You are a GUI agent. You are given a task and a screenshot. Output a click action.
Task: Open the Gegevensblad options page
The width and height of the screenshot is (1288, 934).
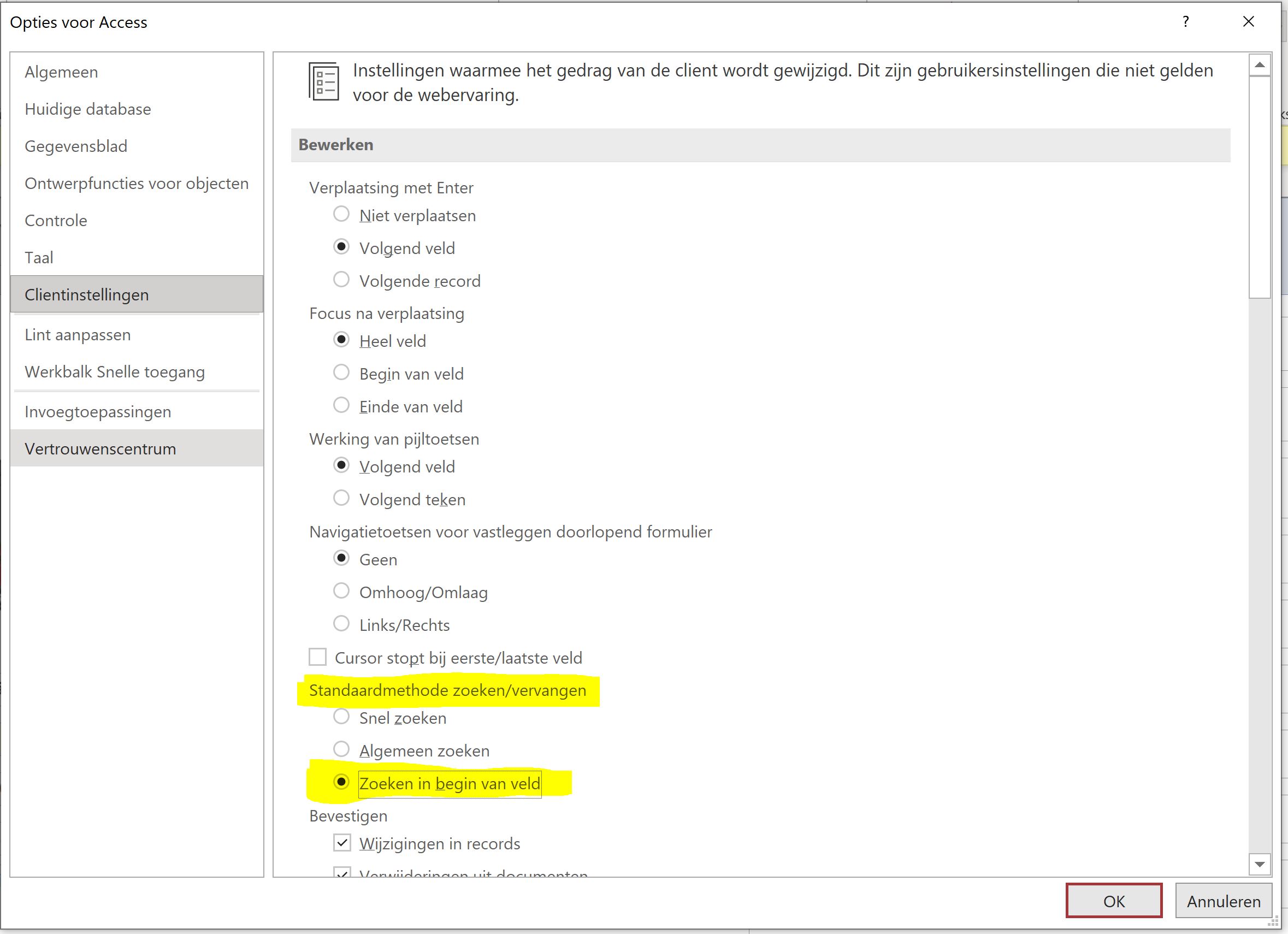tap(137, 146)
